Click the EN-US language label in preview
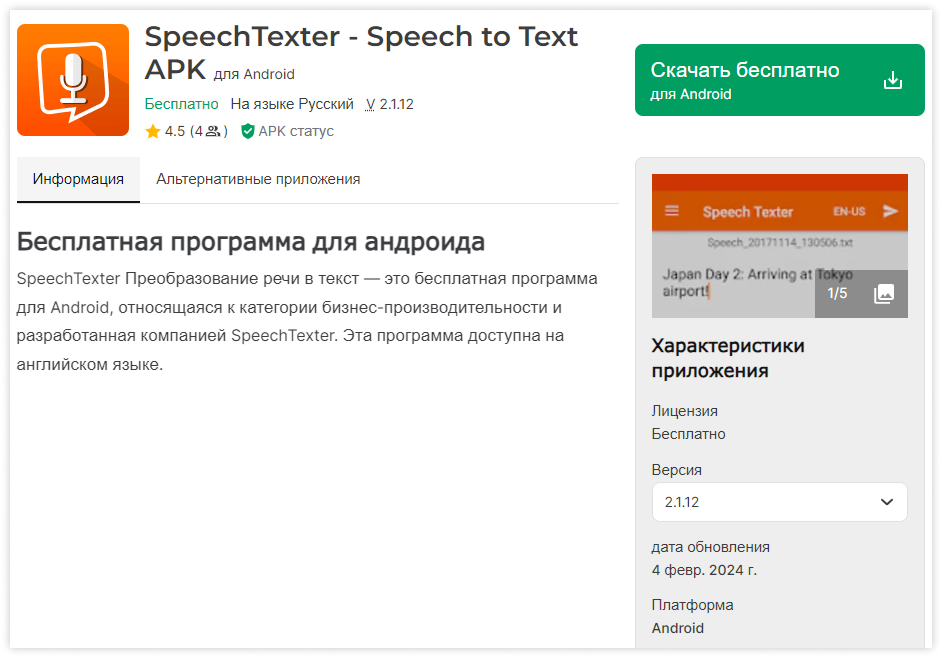The height and width of the screenshot is (658, 942). tap(849, 212)
